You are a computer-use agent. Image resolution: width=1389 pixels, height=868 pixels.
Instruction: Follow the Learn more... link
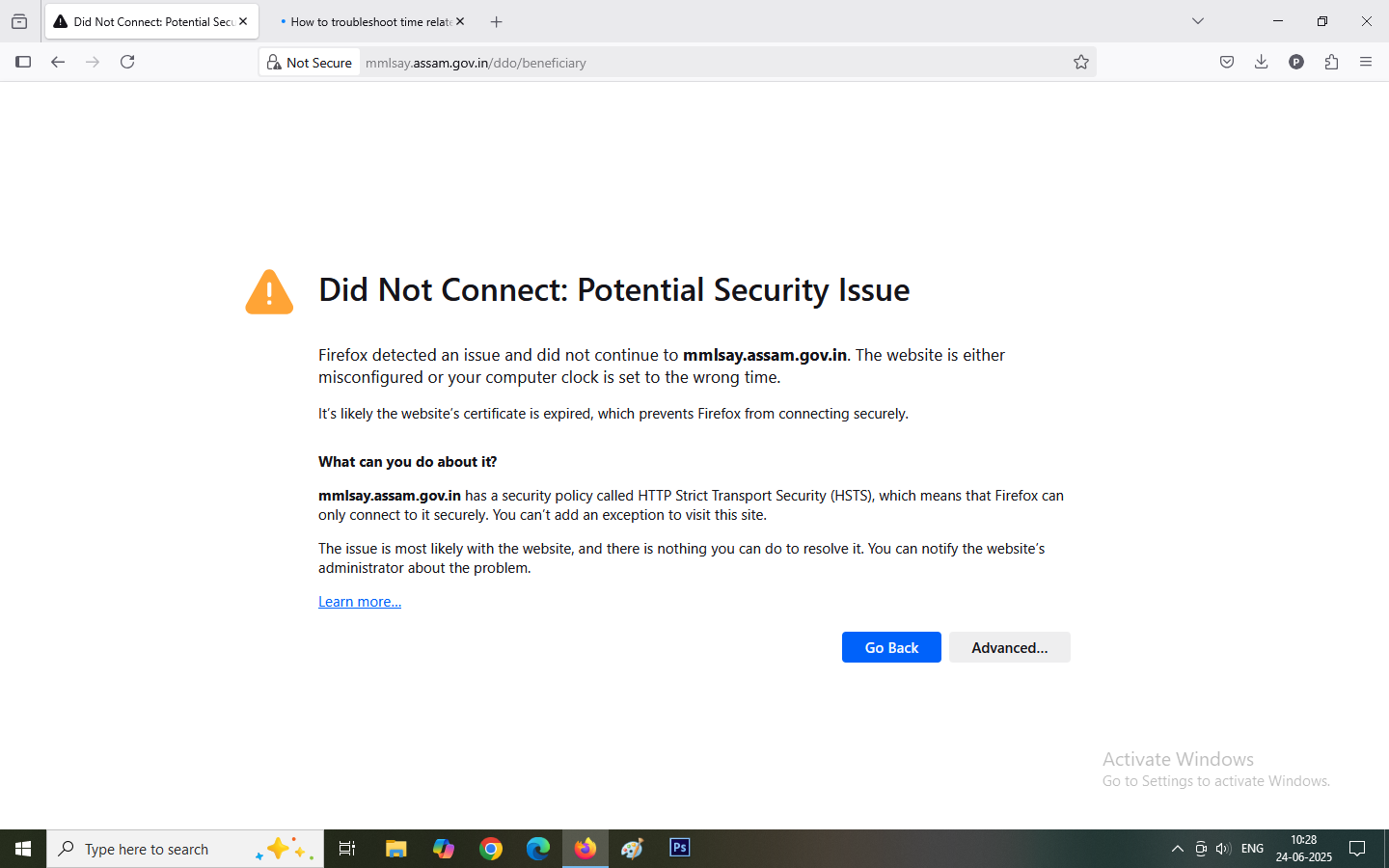click(360, 602)
